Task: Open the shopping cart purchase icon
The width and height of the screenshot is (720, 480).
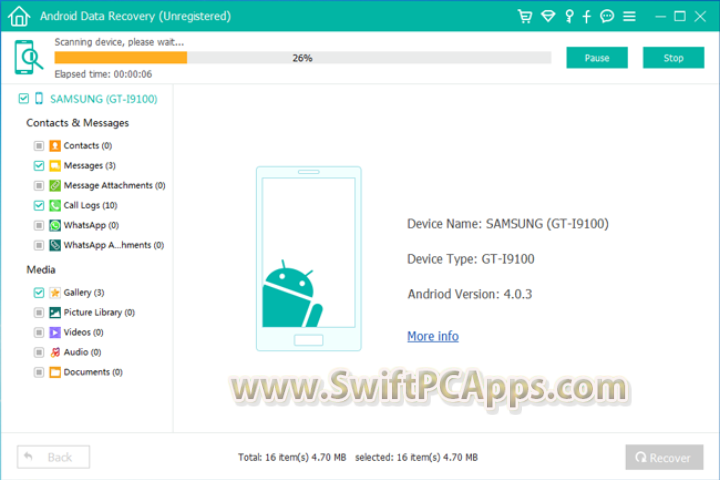Action: (x=524, y=16)
